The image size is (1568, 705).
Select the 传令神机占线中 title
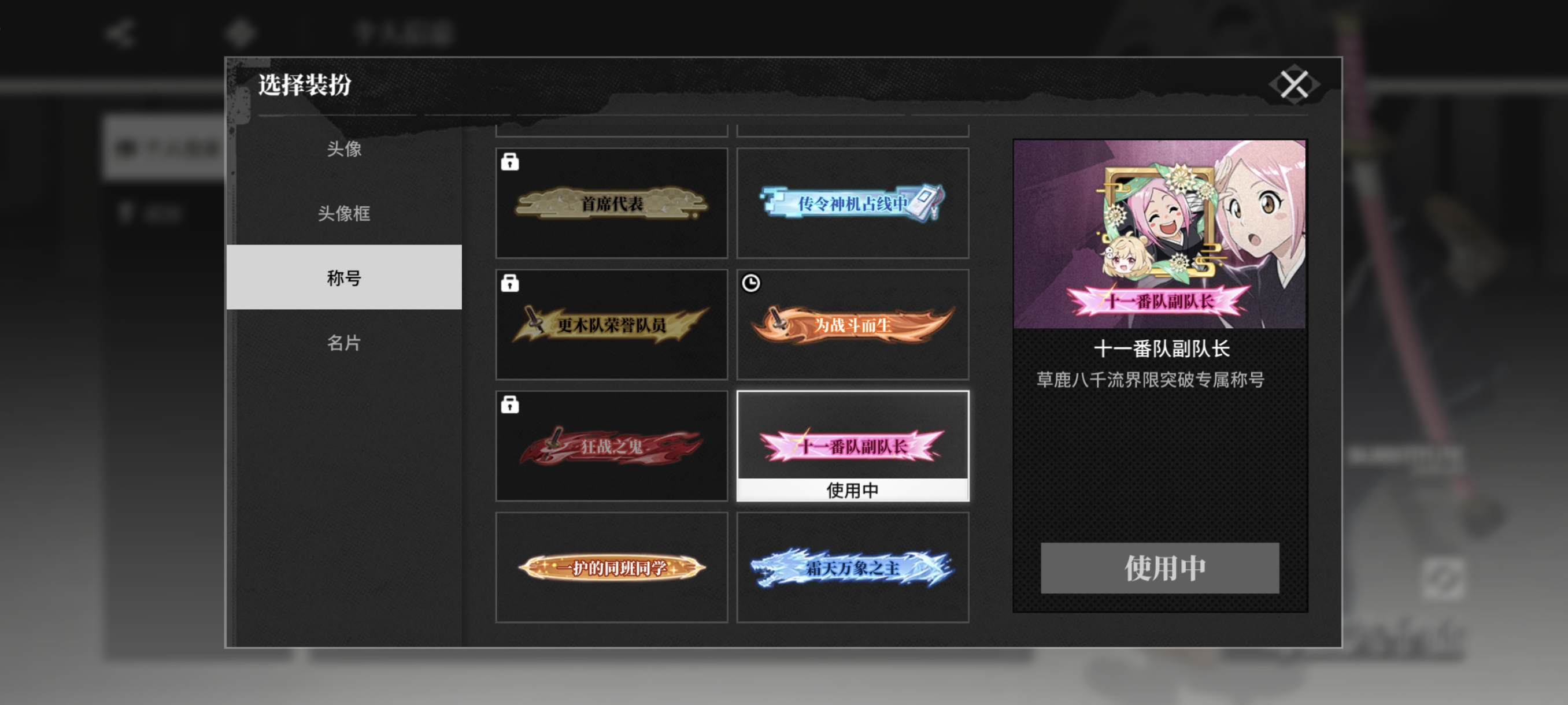tap(852, 203)
